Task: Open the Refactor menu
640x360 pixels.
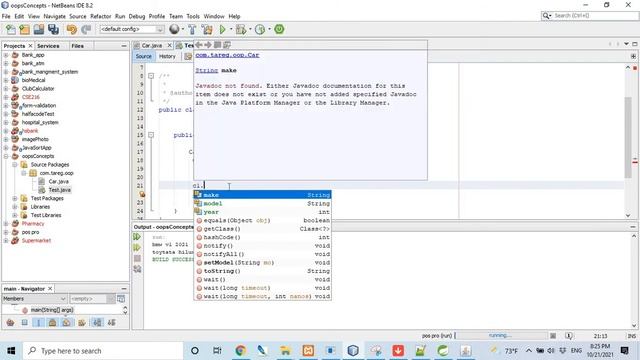Action: point(100,16)
